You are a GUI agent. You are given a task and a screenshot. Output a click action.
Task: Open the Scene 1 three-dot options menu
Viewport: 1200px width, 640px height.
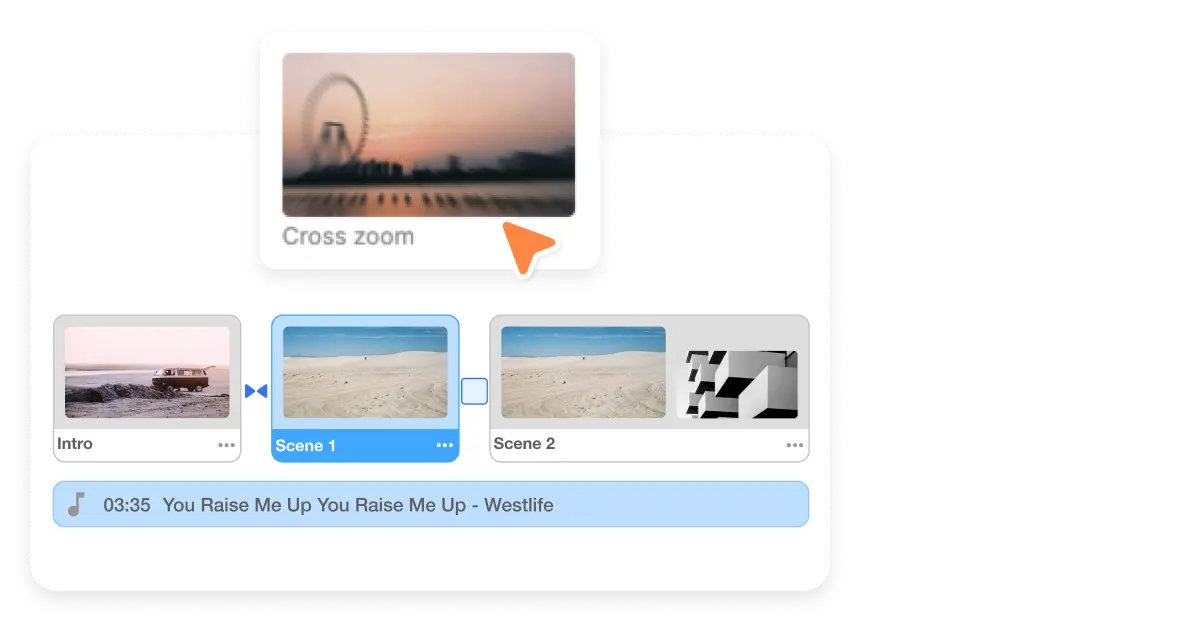pyautogui.click(x=445, y=446)
